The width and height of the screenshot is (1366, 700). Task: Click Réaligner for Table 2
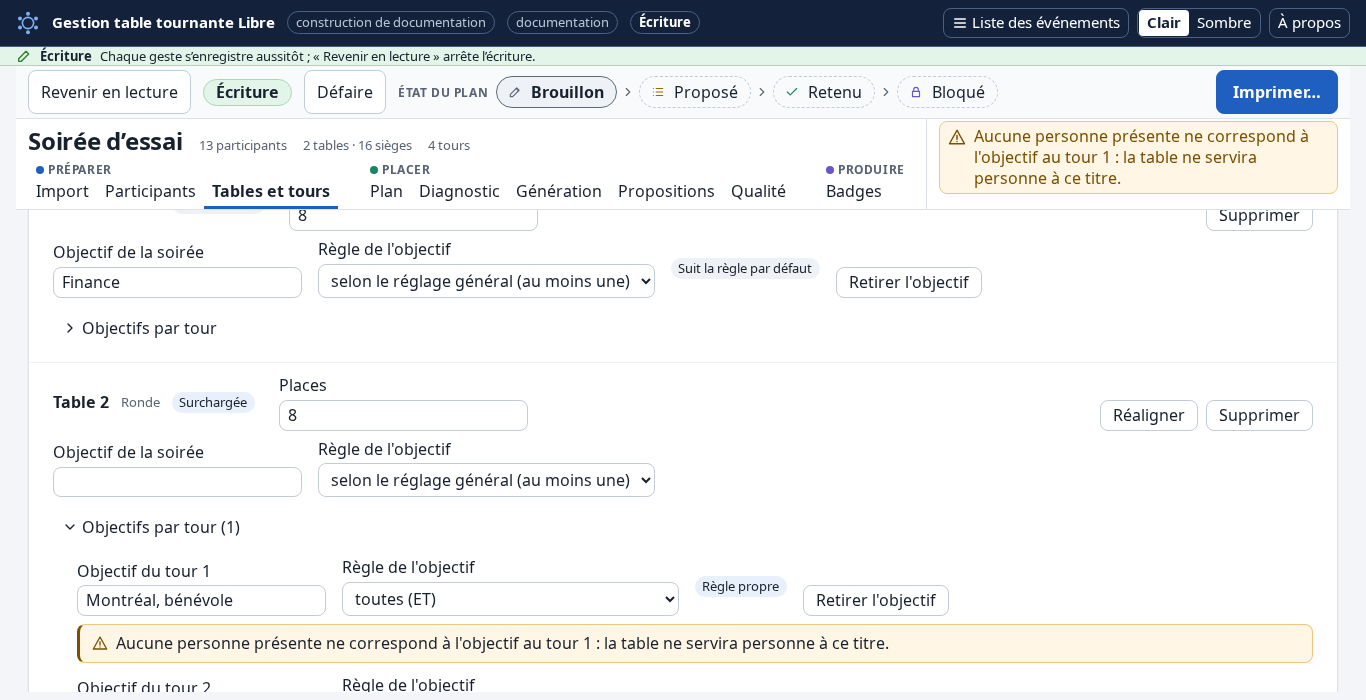tap(1149, 415)
